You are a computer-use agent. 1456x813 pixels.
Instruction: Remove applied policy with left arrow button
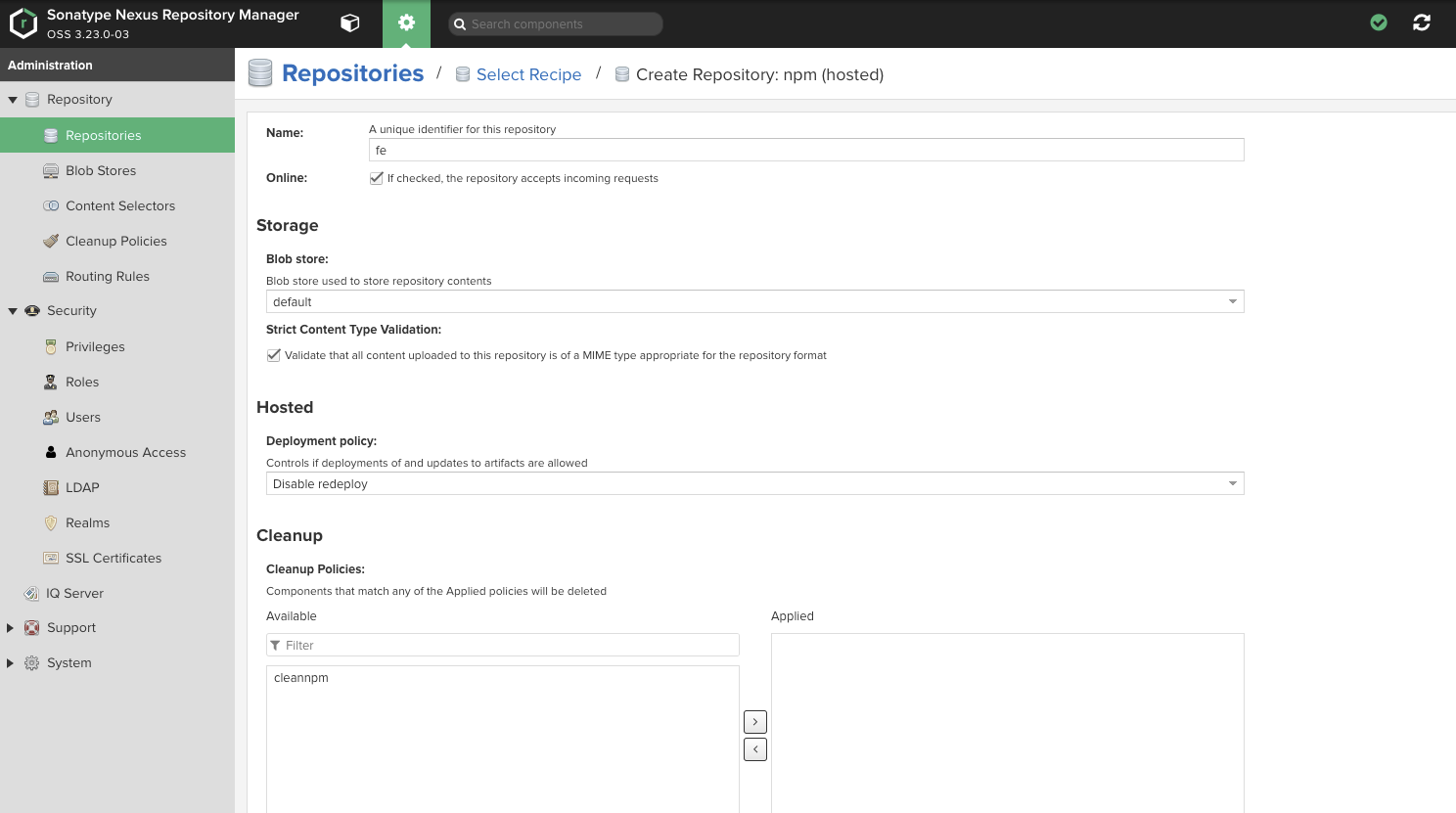[755, 749]
